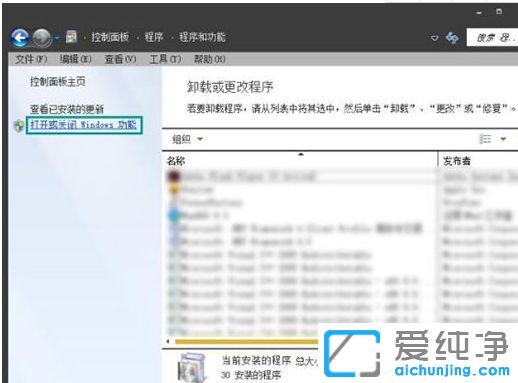Screen dimensions: 518x383
Task: Click the Back navigation arrow button
Action: click(20, 38)
